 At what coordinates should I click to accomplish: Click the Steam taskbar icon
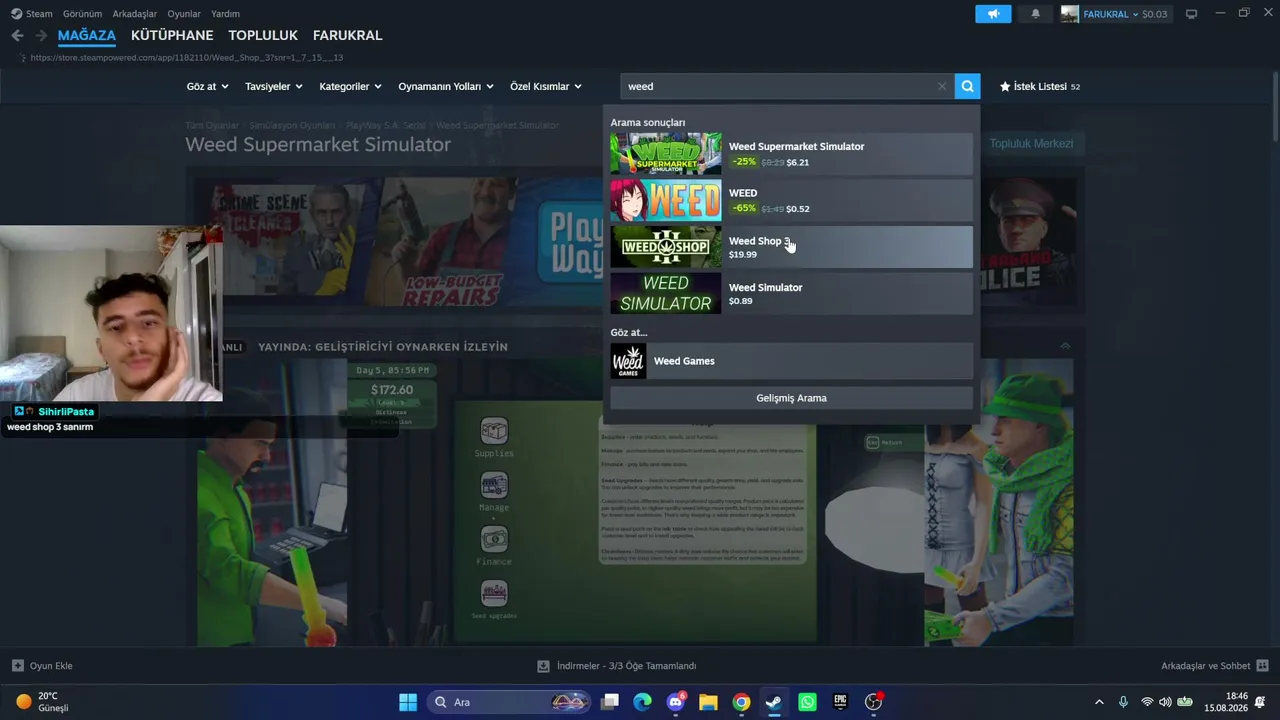coord(774,702)
